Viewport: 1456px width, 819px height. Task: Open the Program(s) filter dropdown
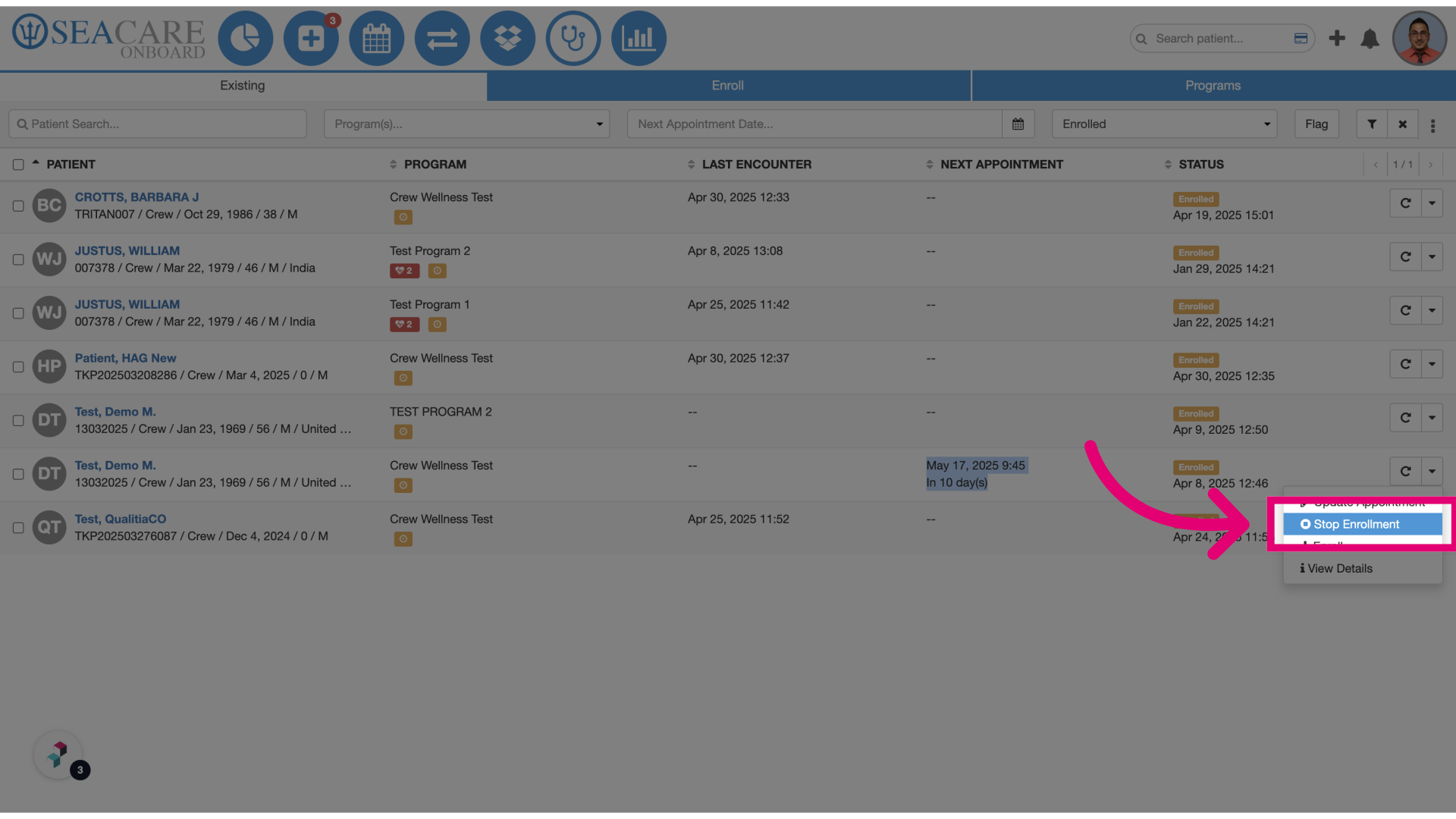(467, 124)
